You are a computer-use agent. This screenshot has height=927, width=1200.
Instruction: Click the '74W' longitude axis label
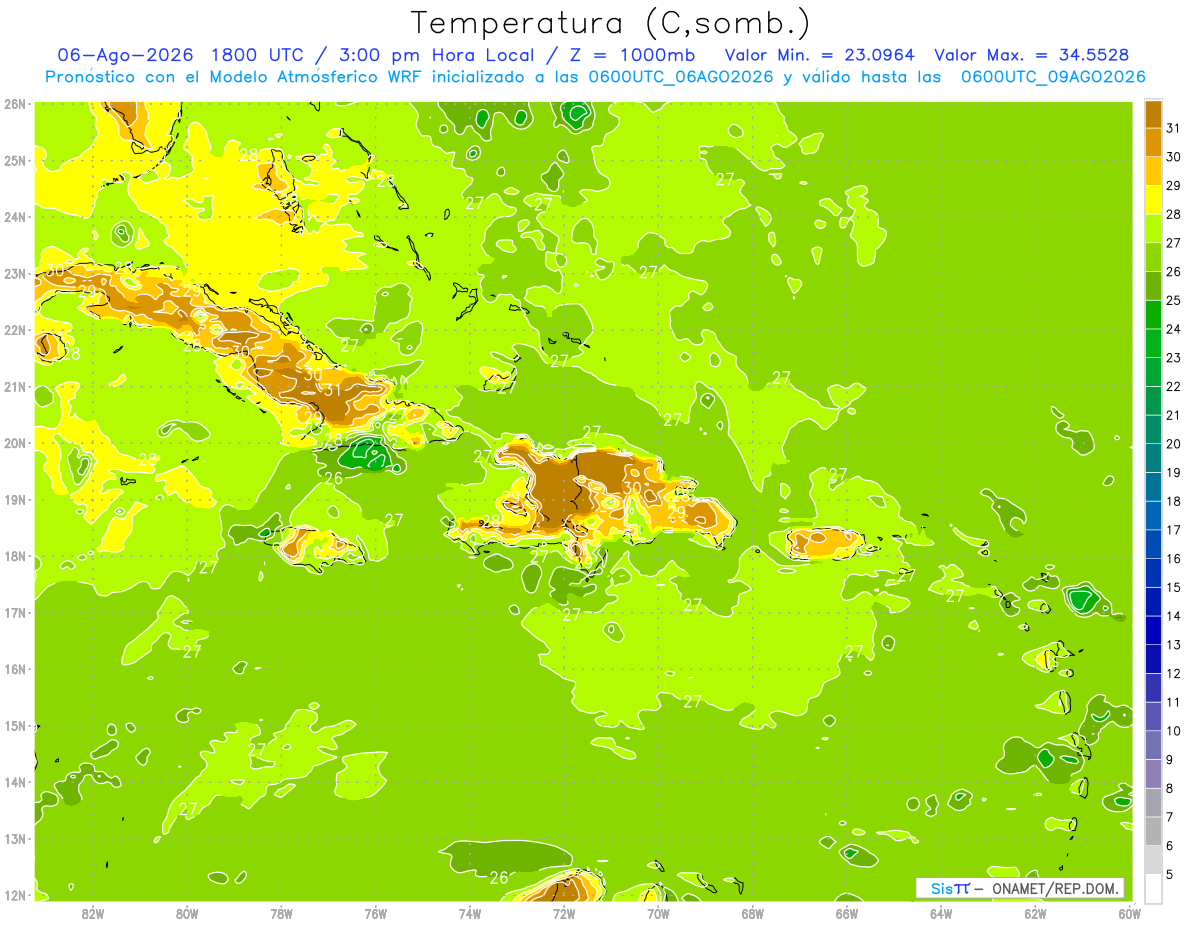[470, 913]
